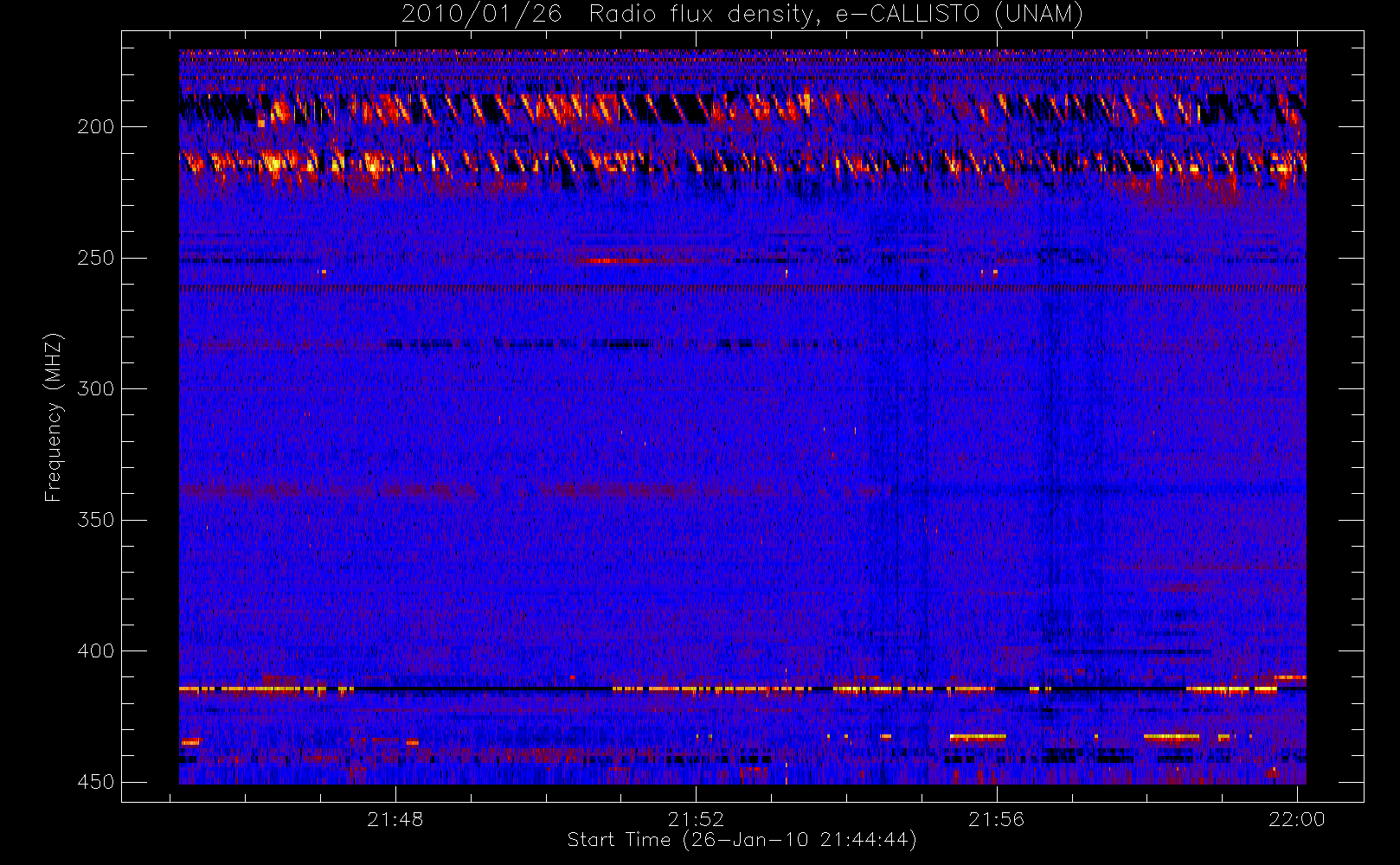Click the 'Frequency (MHZ)' axis label
The width and height of the screenshot is (1400, 865).
tap(54, 417)
